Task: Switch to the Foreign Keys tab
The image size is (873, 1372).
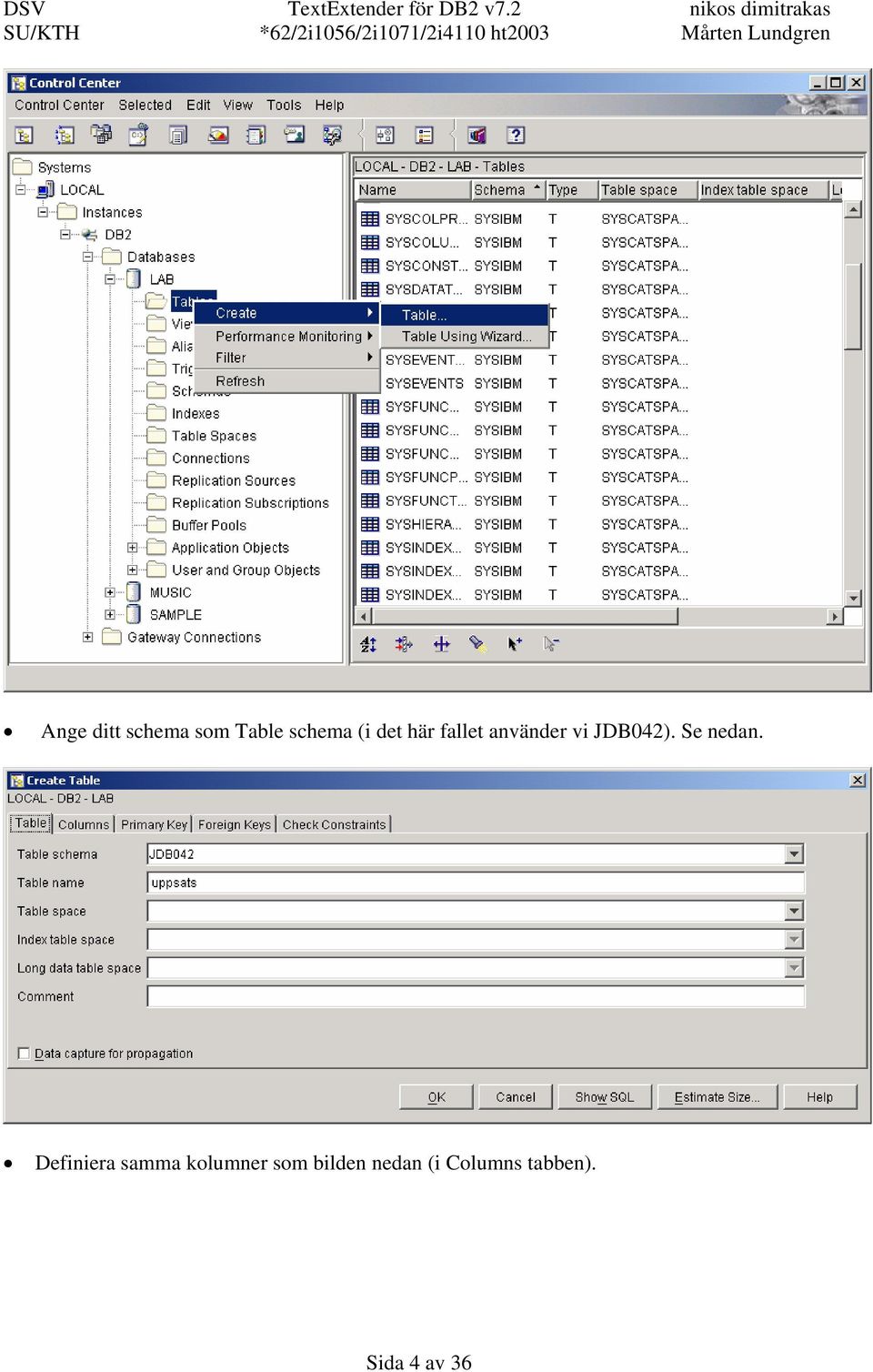Action: pos(235,824)
